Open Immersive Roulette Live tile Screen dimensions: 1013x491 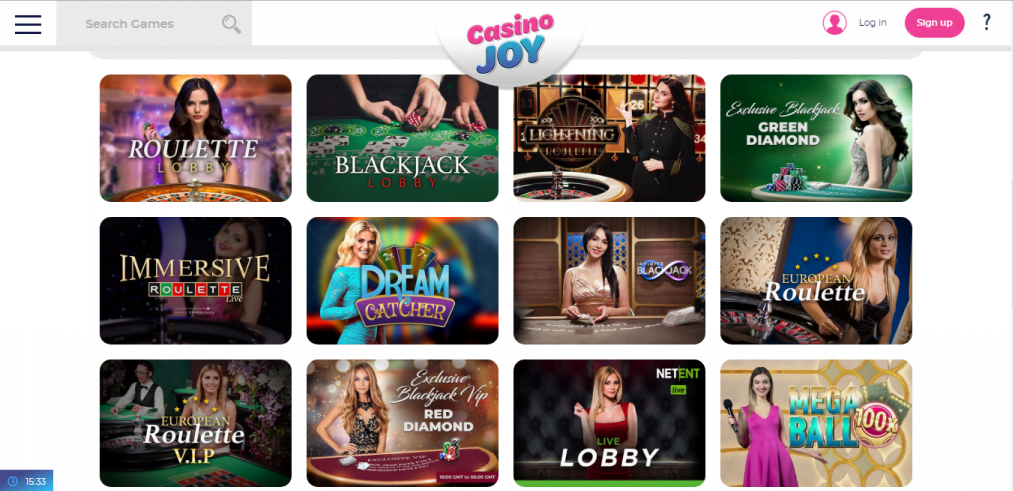[196, 280]
